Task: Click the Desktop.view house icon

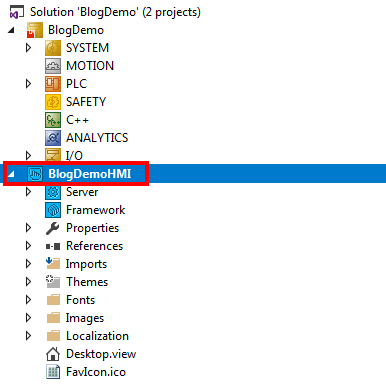Action: pos(53,354)
